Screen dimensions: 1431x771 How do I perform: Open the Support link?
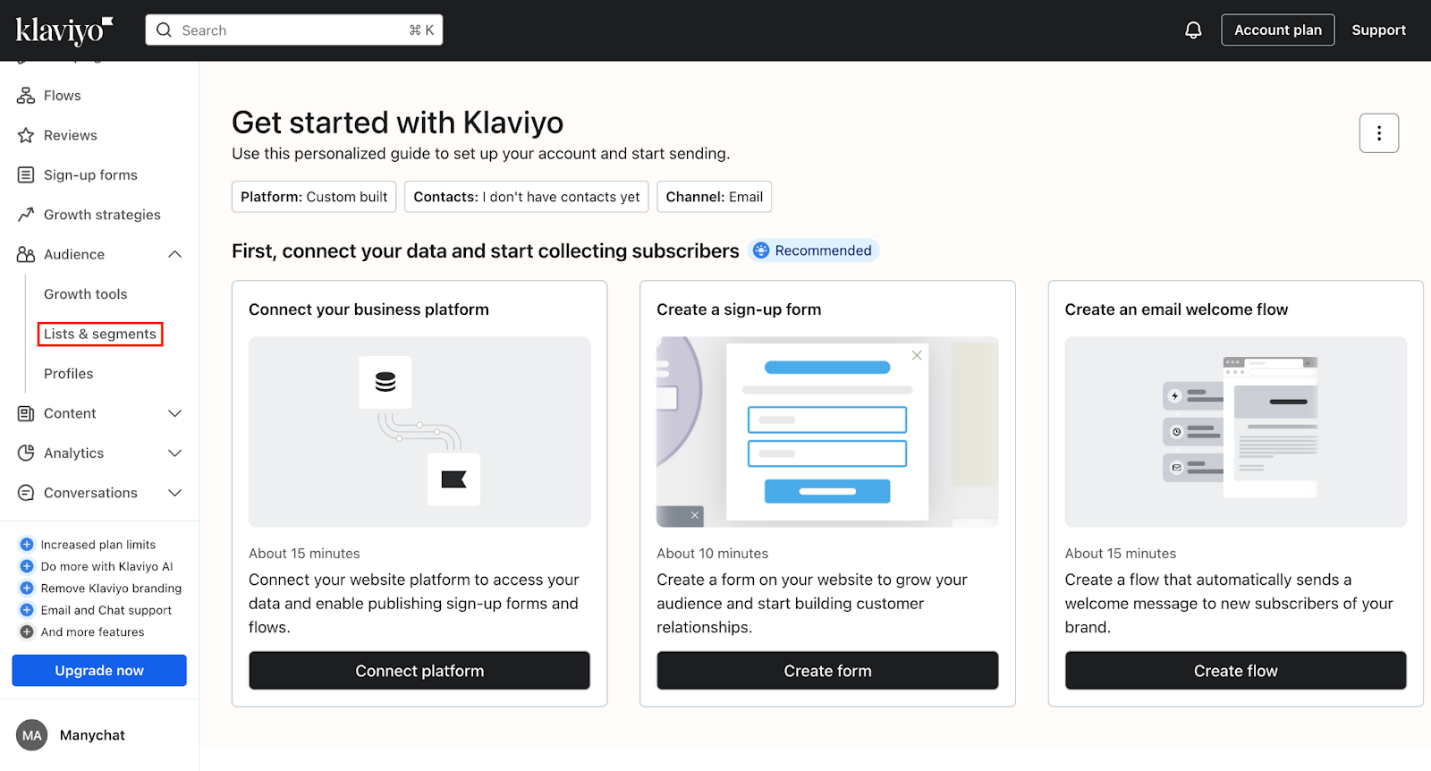pos(1379,29)
